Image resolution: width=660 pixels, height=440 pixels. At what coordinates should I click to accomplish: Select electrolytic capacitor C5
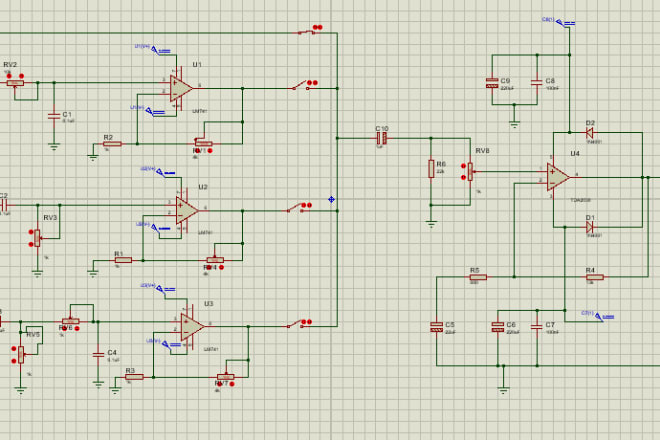(436, 327)
